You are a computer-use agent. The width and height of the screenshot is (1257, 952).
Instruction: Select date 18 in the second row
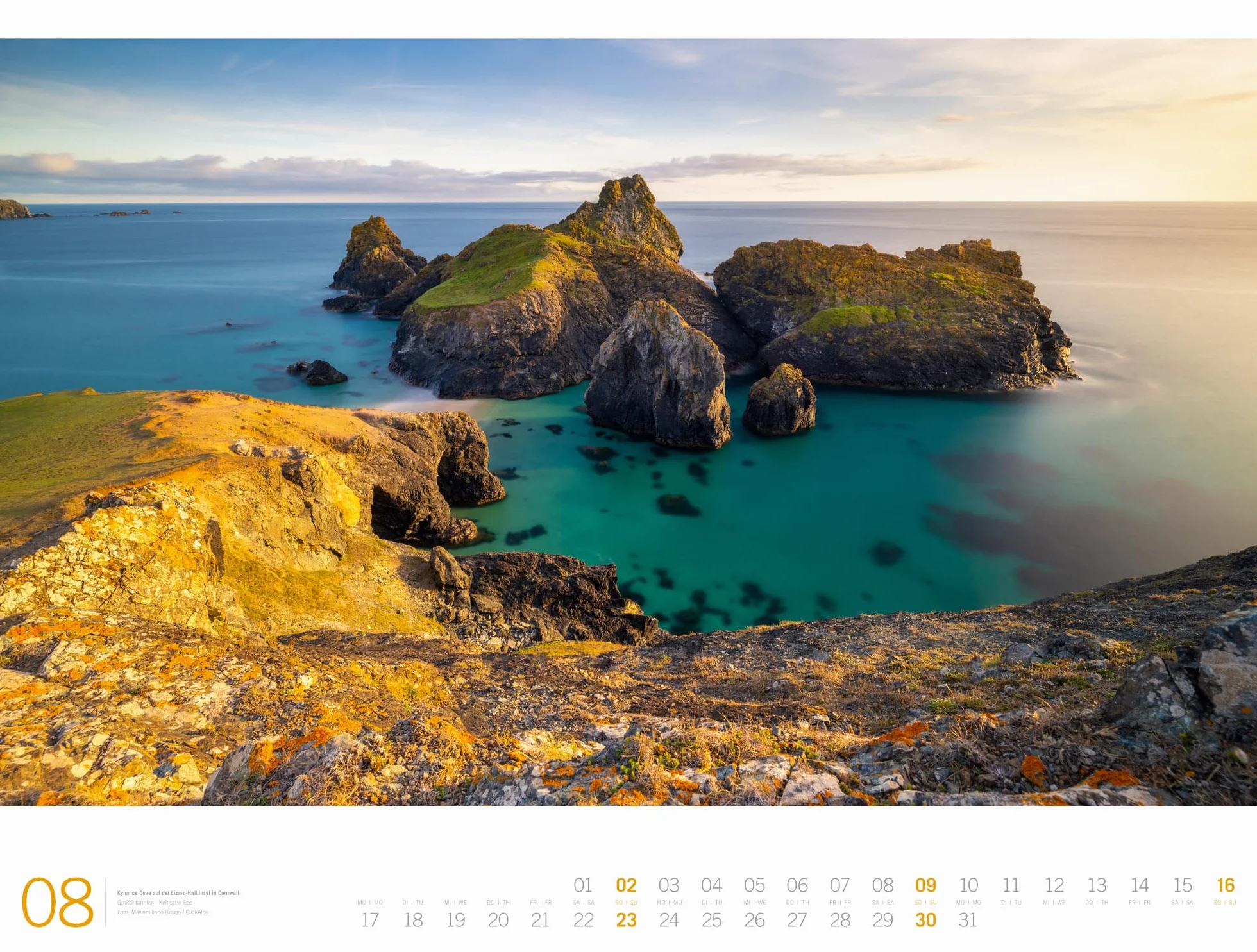click(413, 920)
